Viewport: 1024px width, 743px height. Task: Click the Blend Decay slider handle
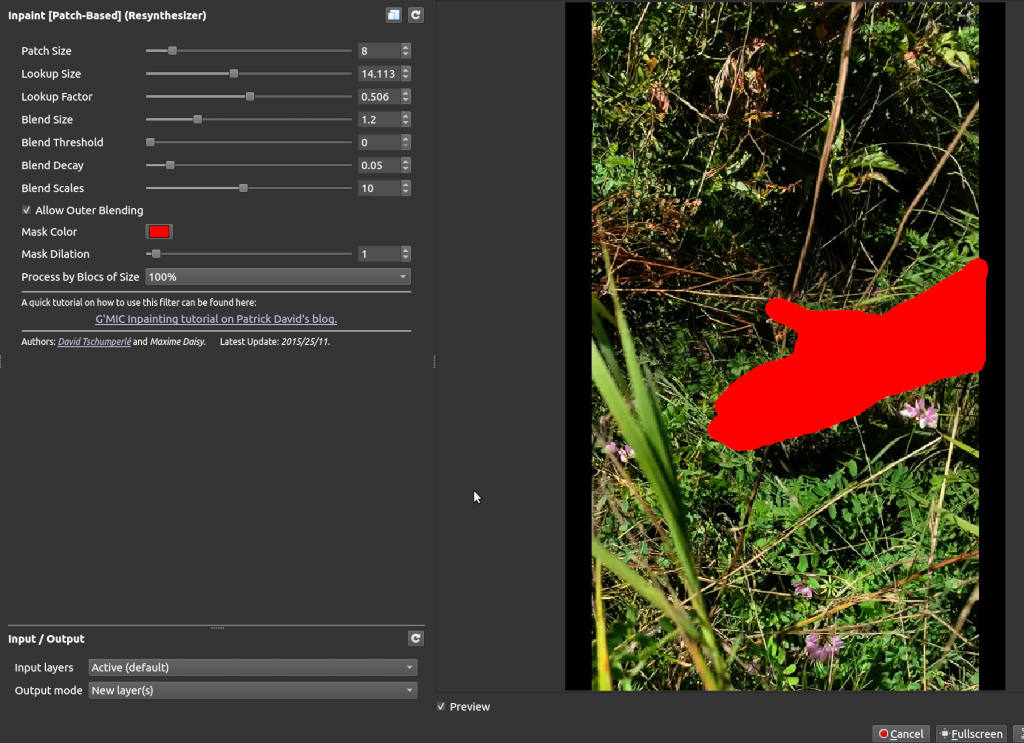pos(170,165)
